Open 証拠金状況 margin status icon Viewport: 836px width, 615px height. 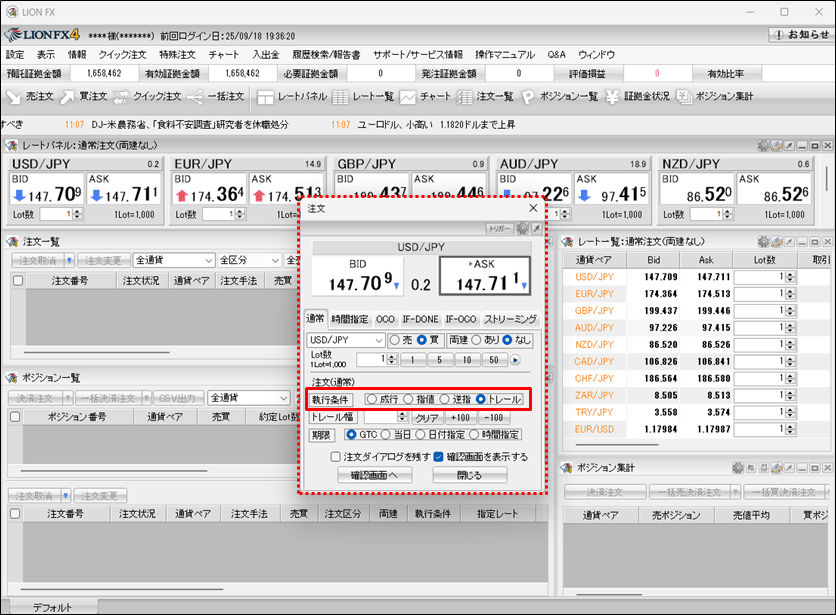(638, 97)
